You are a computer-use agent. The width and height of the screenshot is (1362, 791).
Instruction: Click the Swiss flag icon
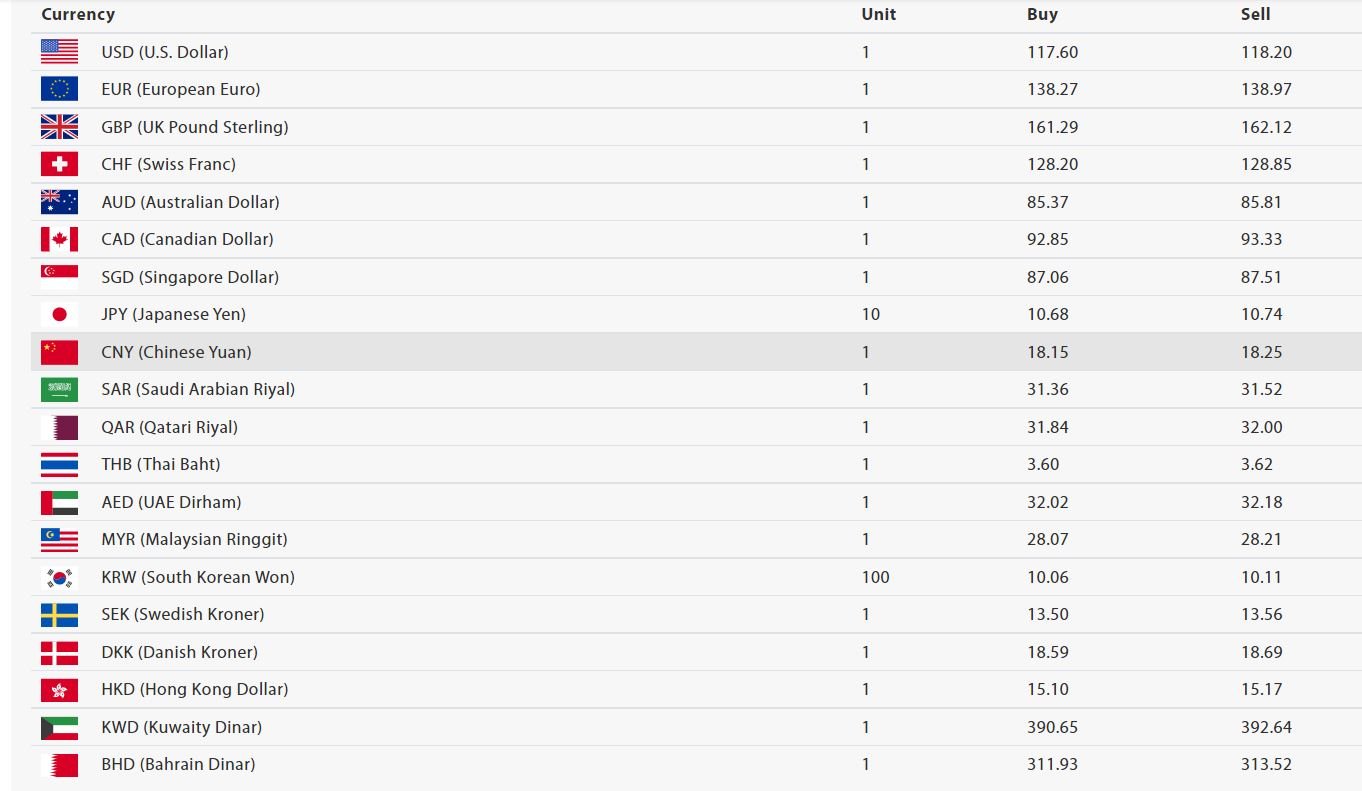tap(59, 164)
